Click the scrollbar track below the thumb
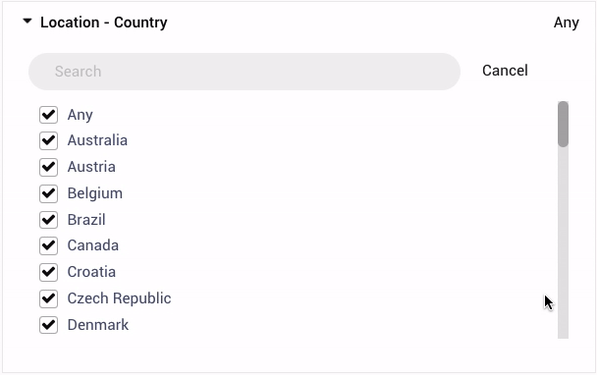 coord(563,244)
